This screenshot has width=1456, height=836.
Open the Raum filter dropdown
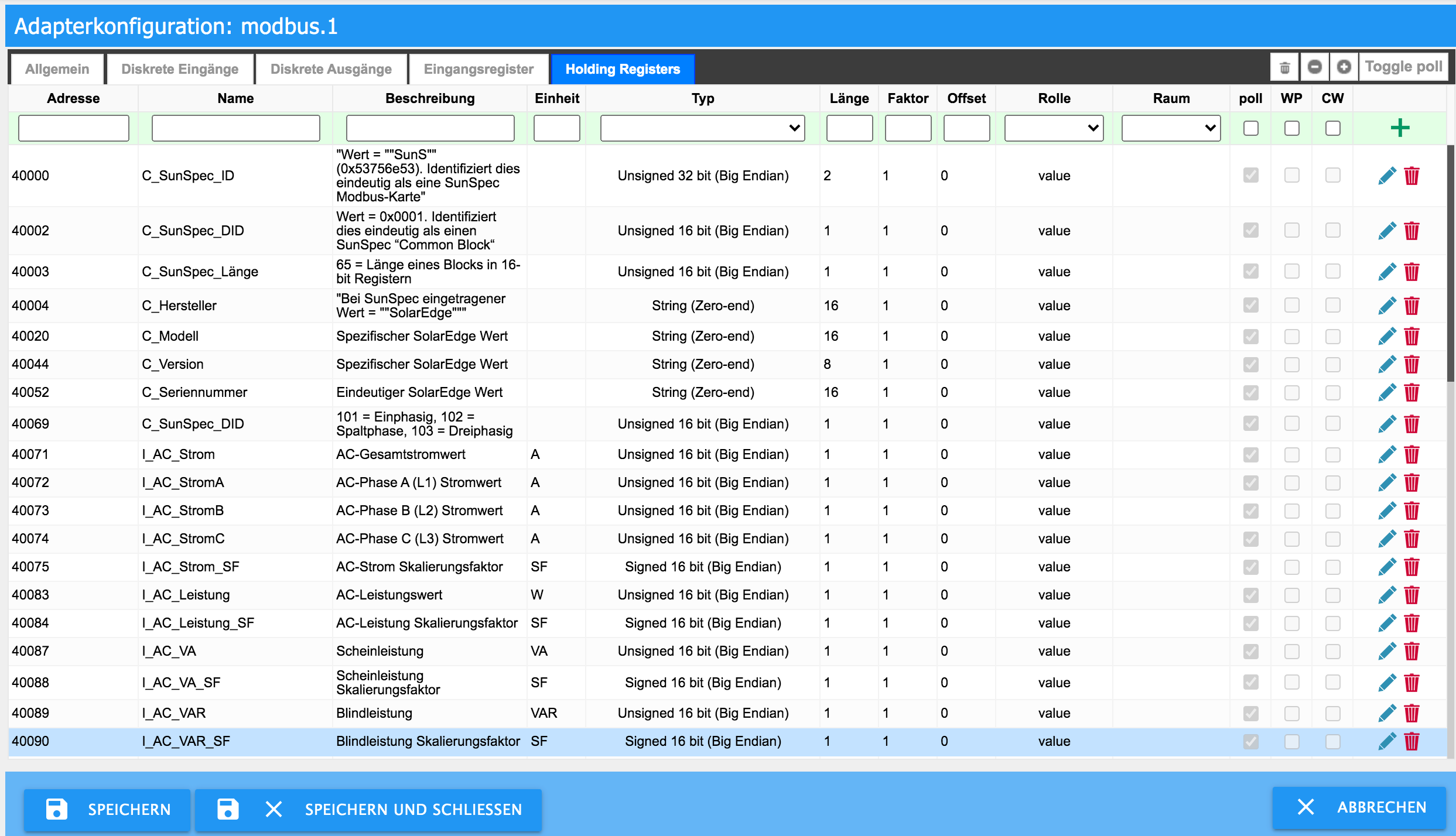click(1171, 128)
